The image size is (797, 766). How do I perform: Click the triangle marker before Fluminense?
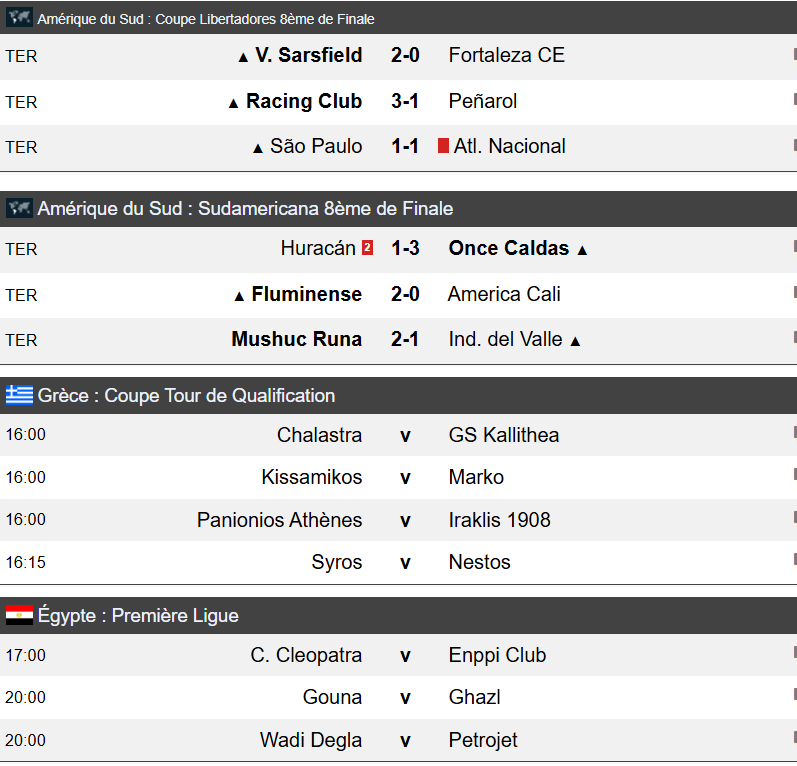pyautogui.click(x=238, y=296)
